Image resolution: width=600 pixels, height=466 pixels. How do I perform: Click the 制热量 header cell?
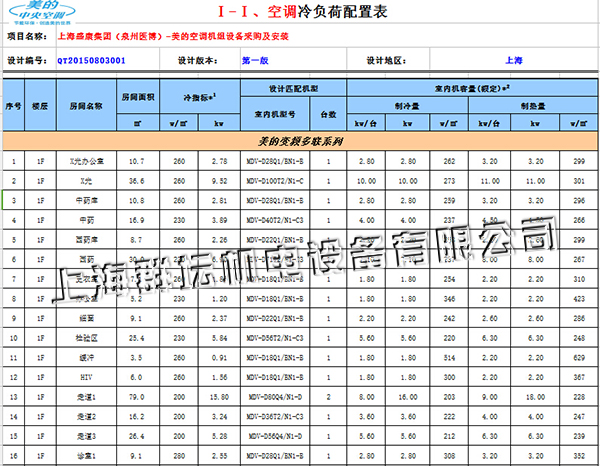tap(533, 106)
